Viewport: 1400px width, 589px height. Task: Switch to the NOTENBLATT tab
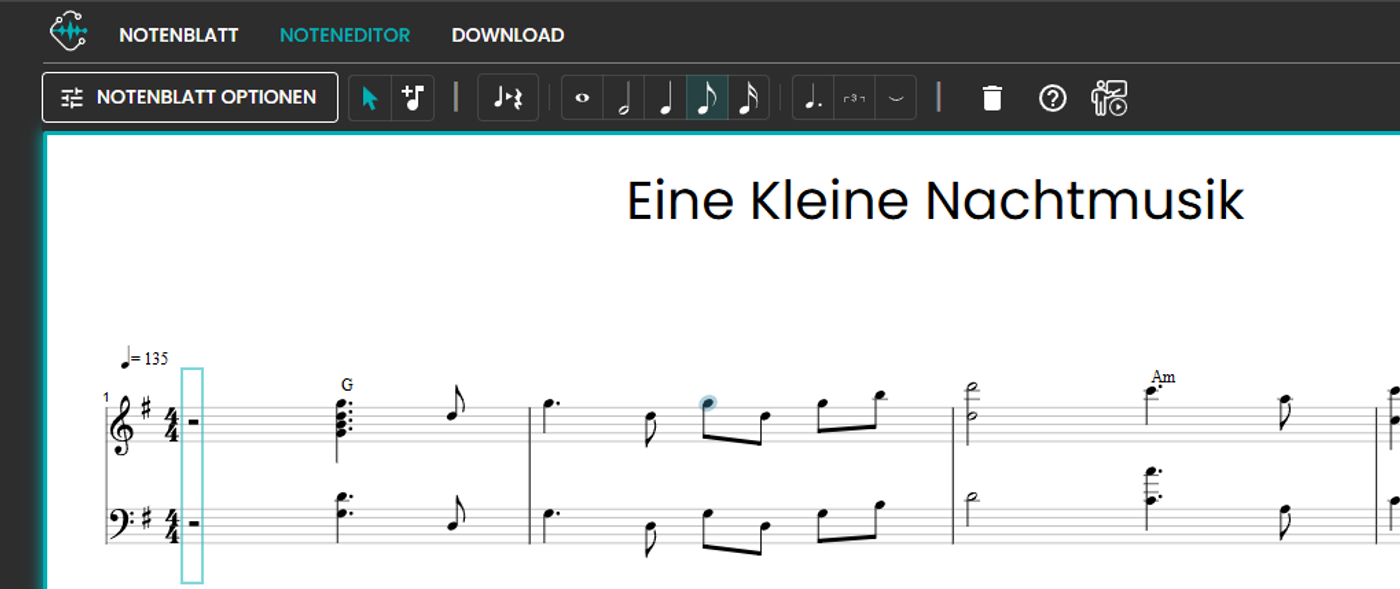click(179, 35)
